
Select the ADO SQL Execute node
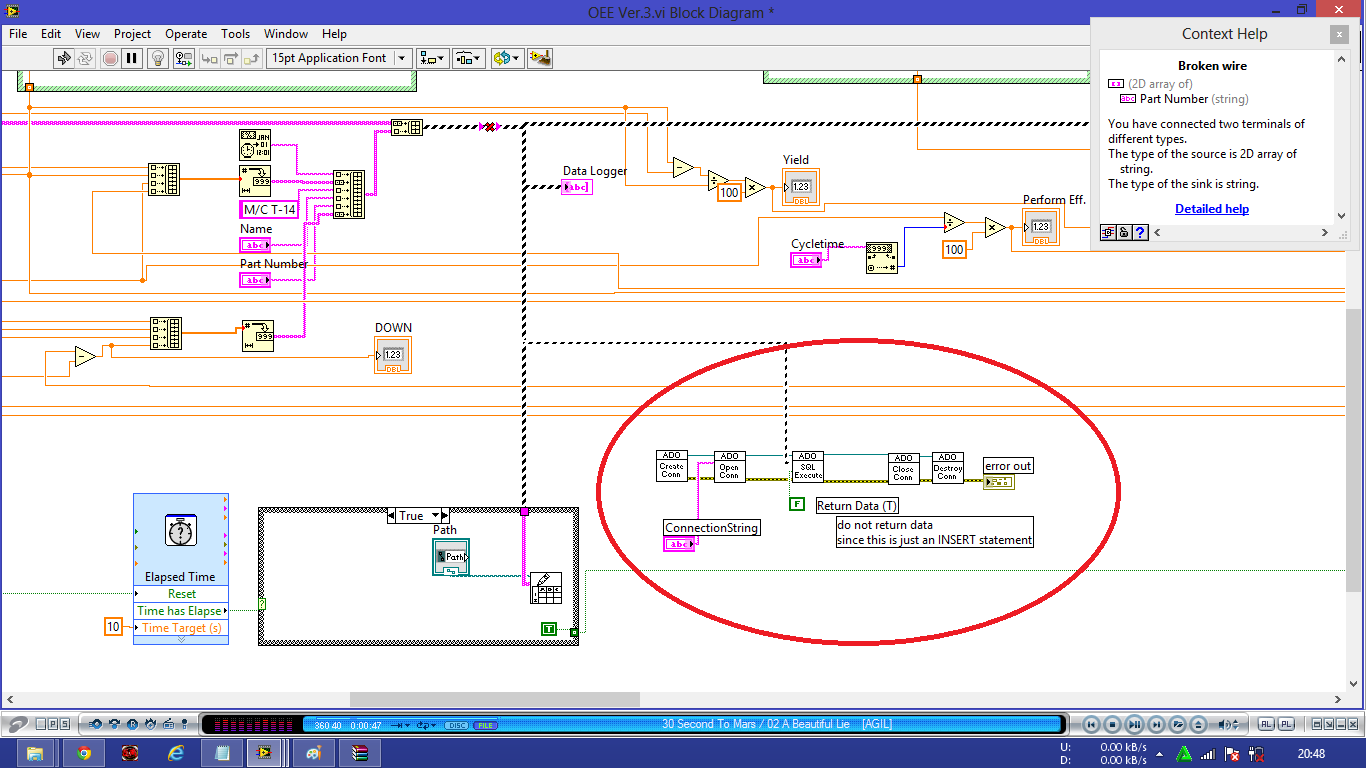click(x=808, y=467)
